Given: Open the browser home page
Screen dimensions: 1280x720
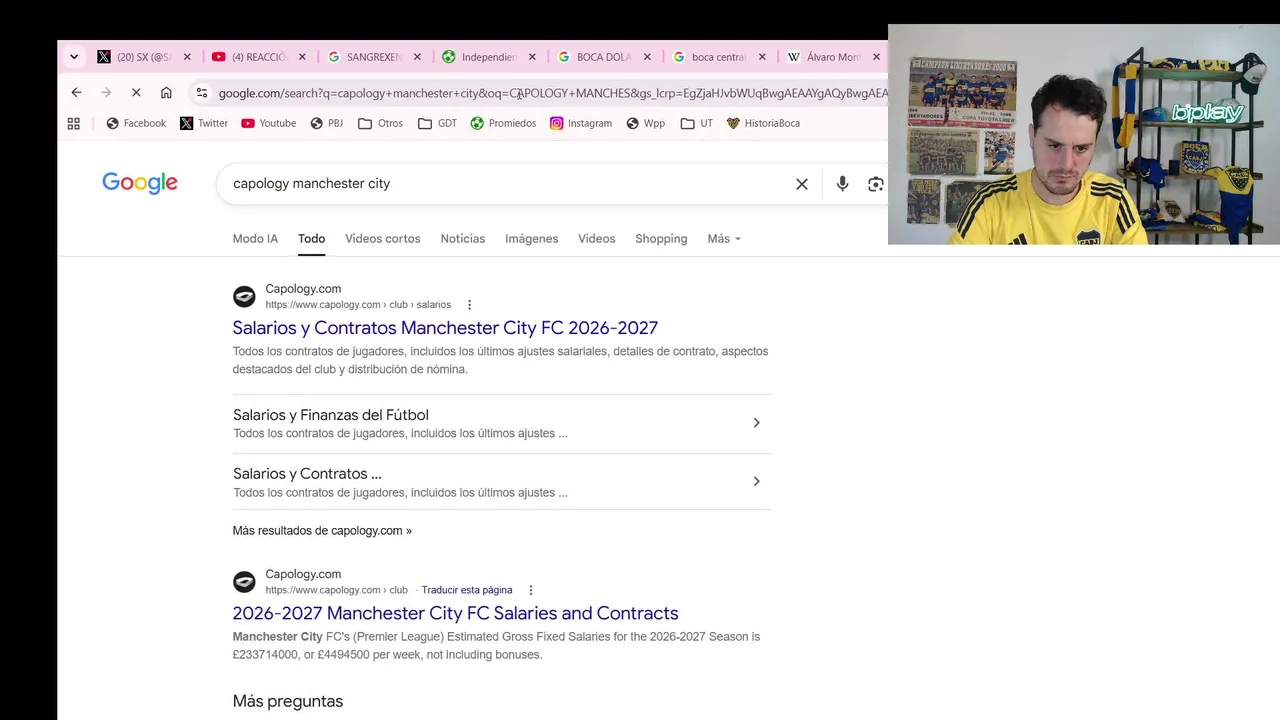Looking at the screenshot, I should pos(166,93).
